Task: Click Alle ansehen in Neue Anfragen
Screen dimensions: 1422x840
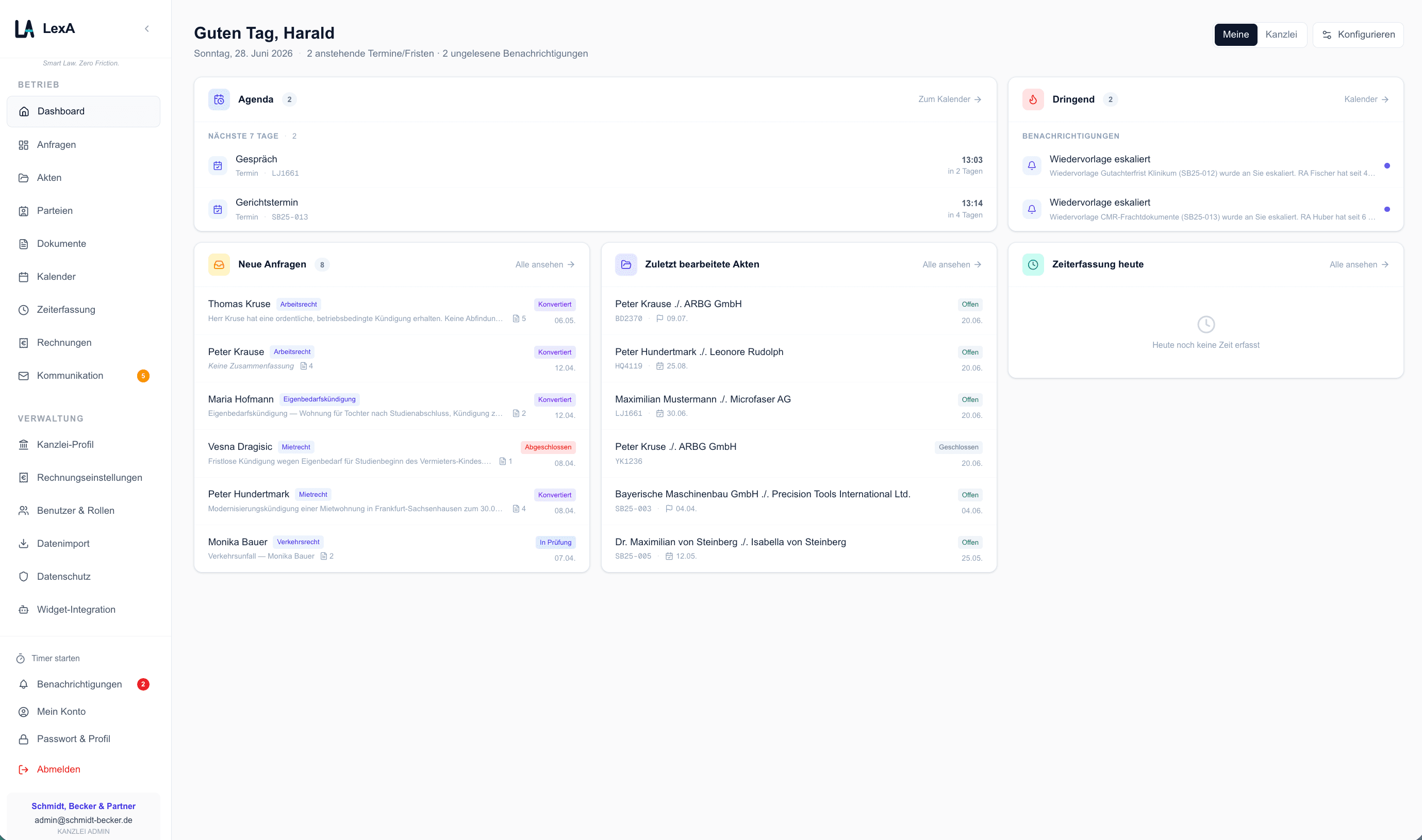Action: tap(545, 264)
